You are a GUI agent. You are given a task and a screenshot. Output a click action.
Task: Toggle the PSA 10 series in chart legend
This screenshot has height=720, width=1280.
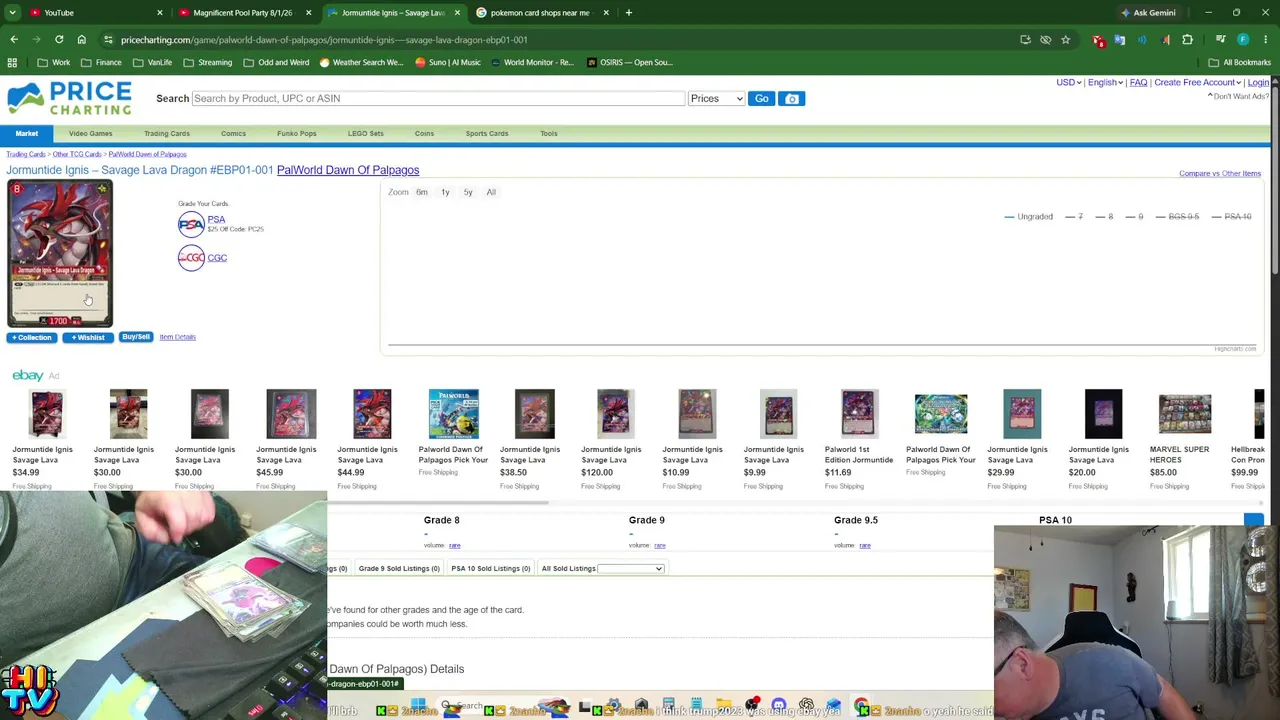pos(1231,217)
